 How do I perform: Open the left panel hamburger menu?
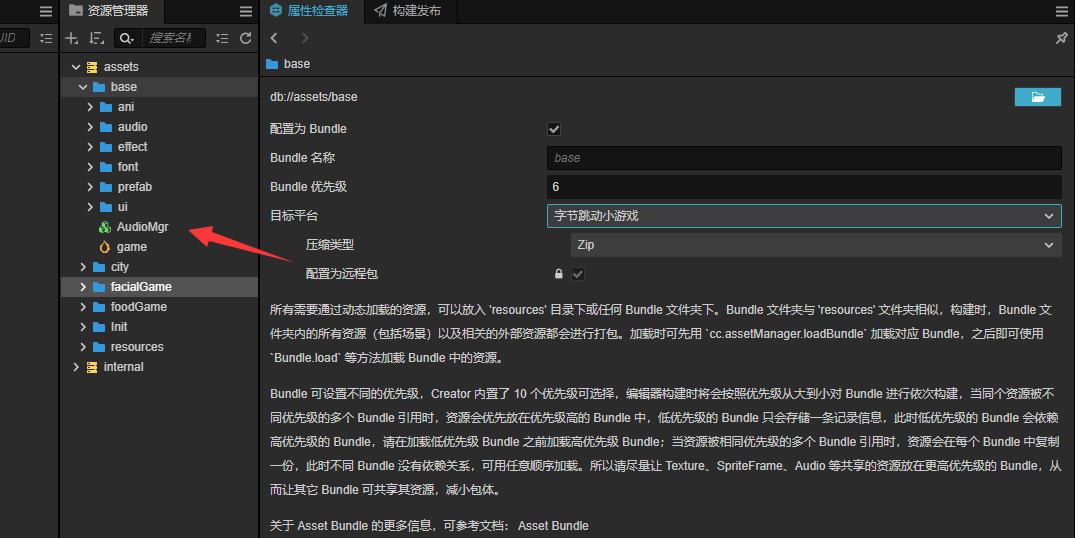click(x=45, y=11)
